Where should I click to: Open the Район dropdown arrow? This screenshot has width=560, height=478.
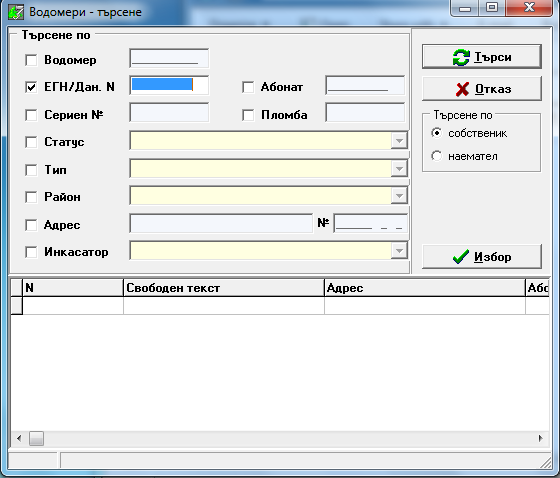click(399, 195)
